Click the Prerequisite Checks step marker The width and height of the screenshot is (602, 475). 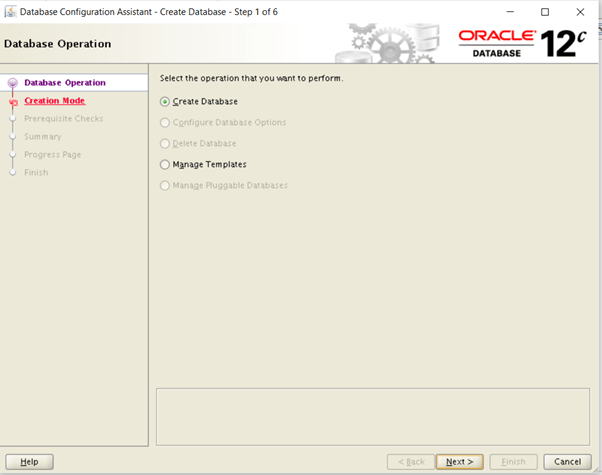[x=13, y=119]
